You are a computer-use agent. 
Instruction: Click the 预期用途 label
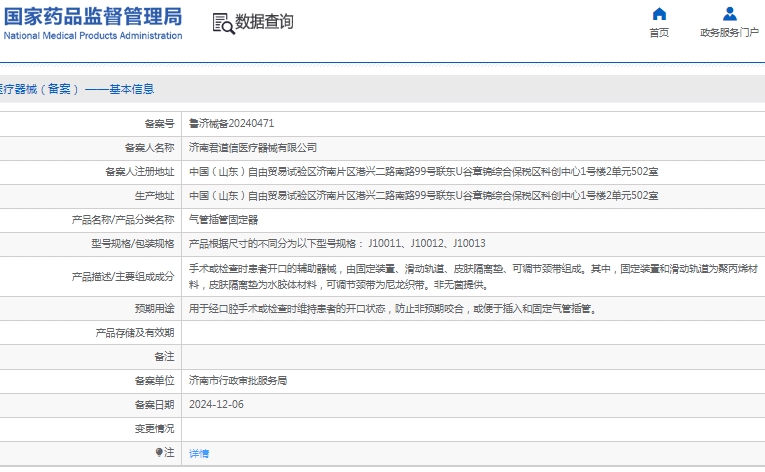click(x=154, y=308)
